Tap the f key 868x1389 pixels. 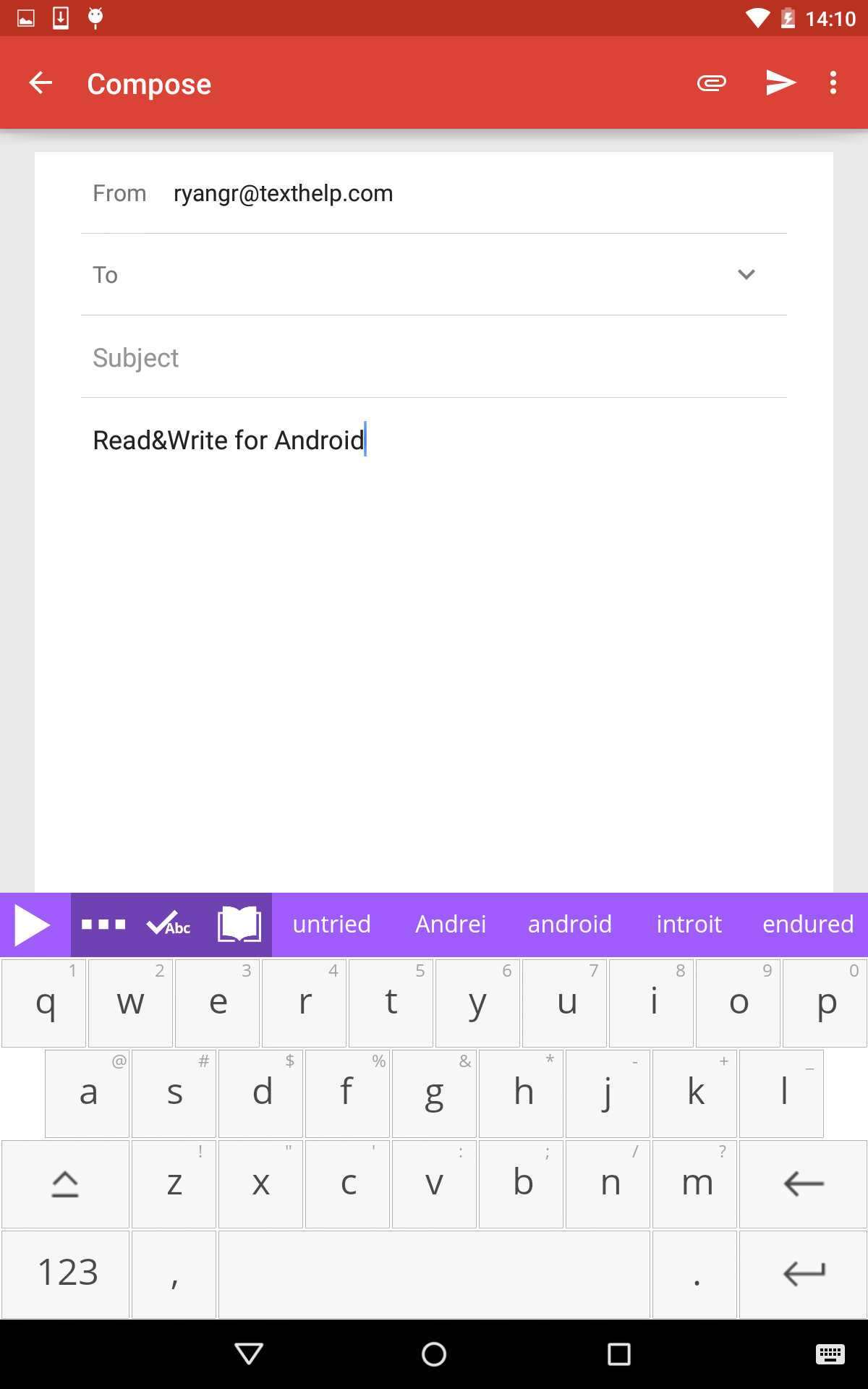[347, 1093]
